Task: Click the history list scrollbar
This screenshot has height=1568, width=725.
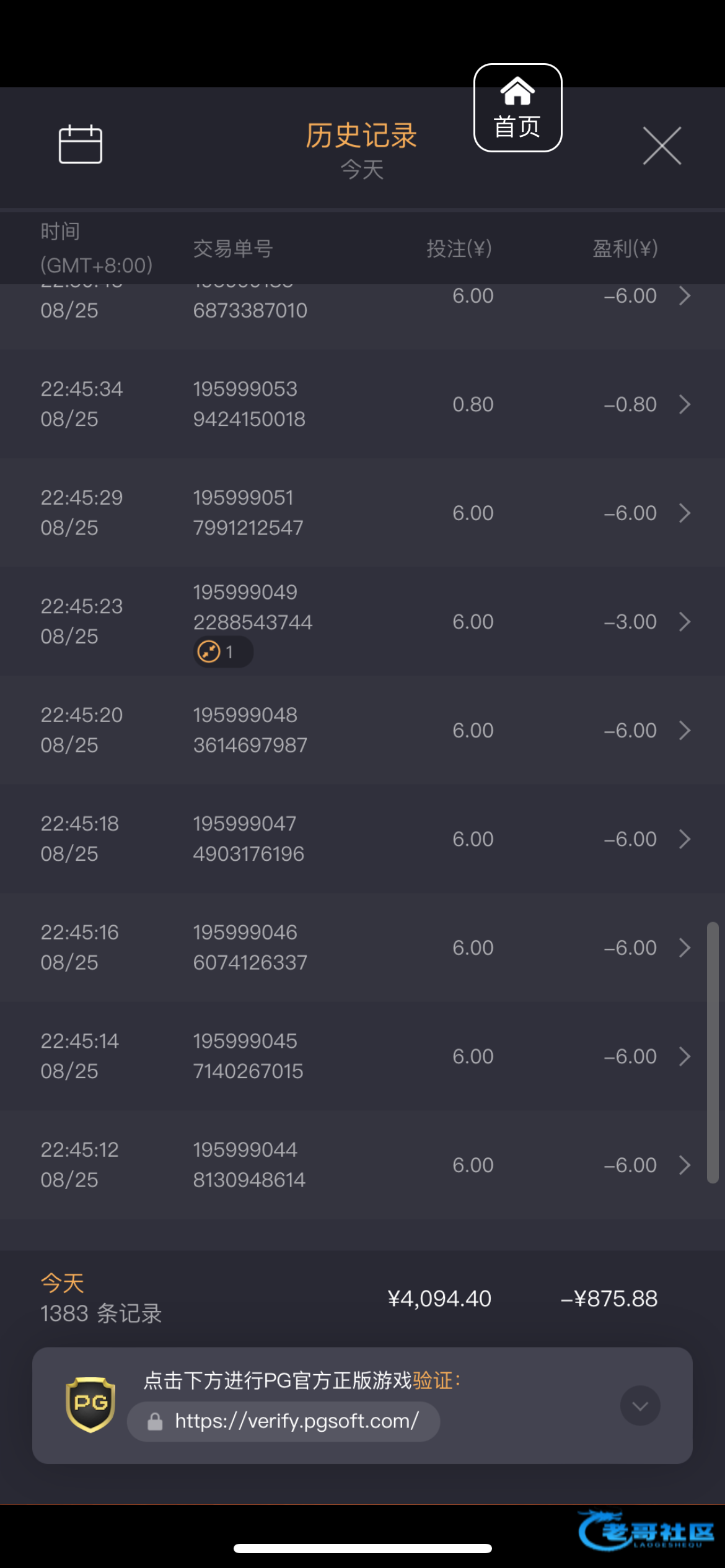Action: (x=713, y=1053)
